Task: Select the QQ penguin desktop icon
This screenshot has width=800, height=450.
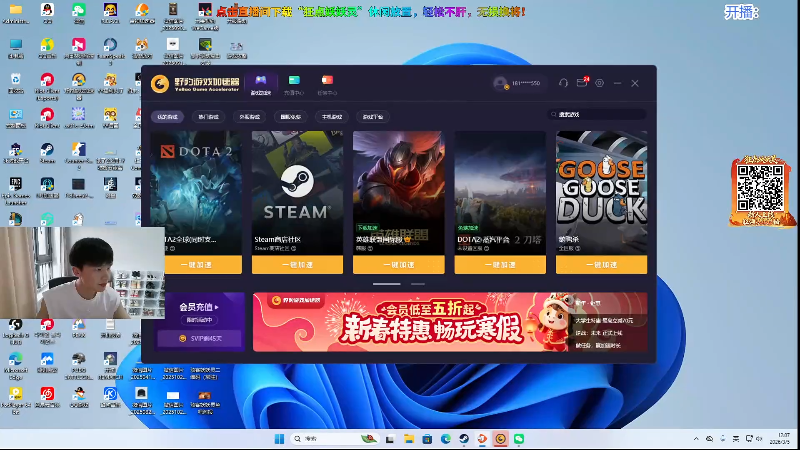Action: pyautogui.click(x=47, y=14)
